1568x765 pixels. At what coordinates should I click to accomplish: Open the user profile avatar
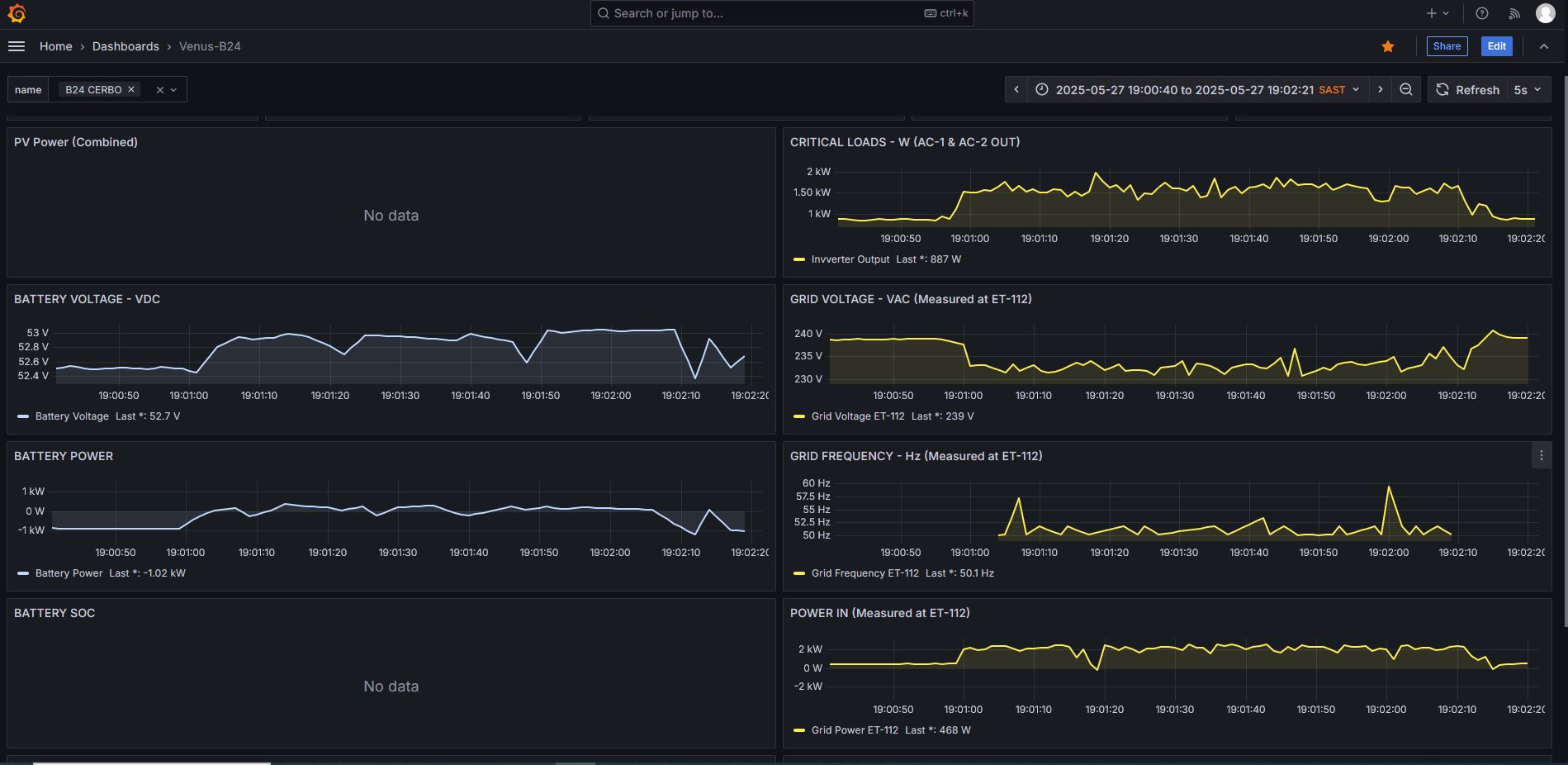[x=1545, y=13]
